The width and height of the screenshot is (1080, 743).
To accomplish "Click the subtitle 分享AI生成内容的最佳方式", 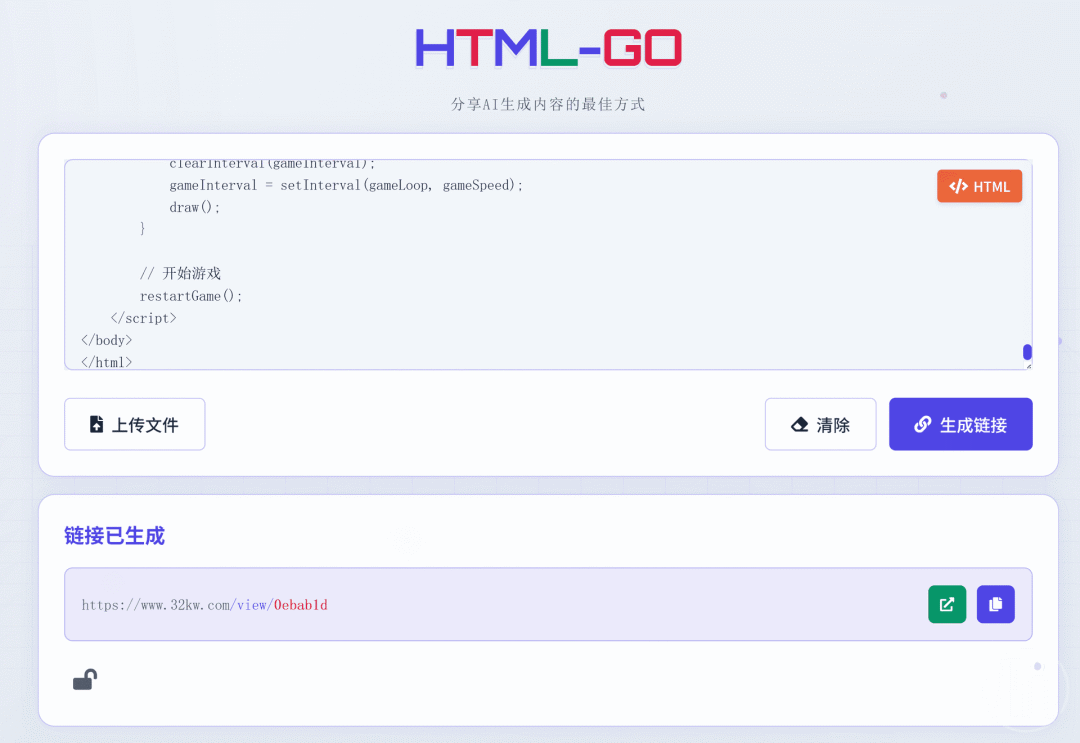I will tap(548, 104).
